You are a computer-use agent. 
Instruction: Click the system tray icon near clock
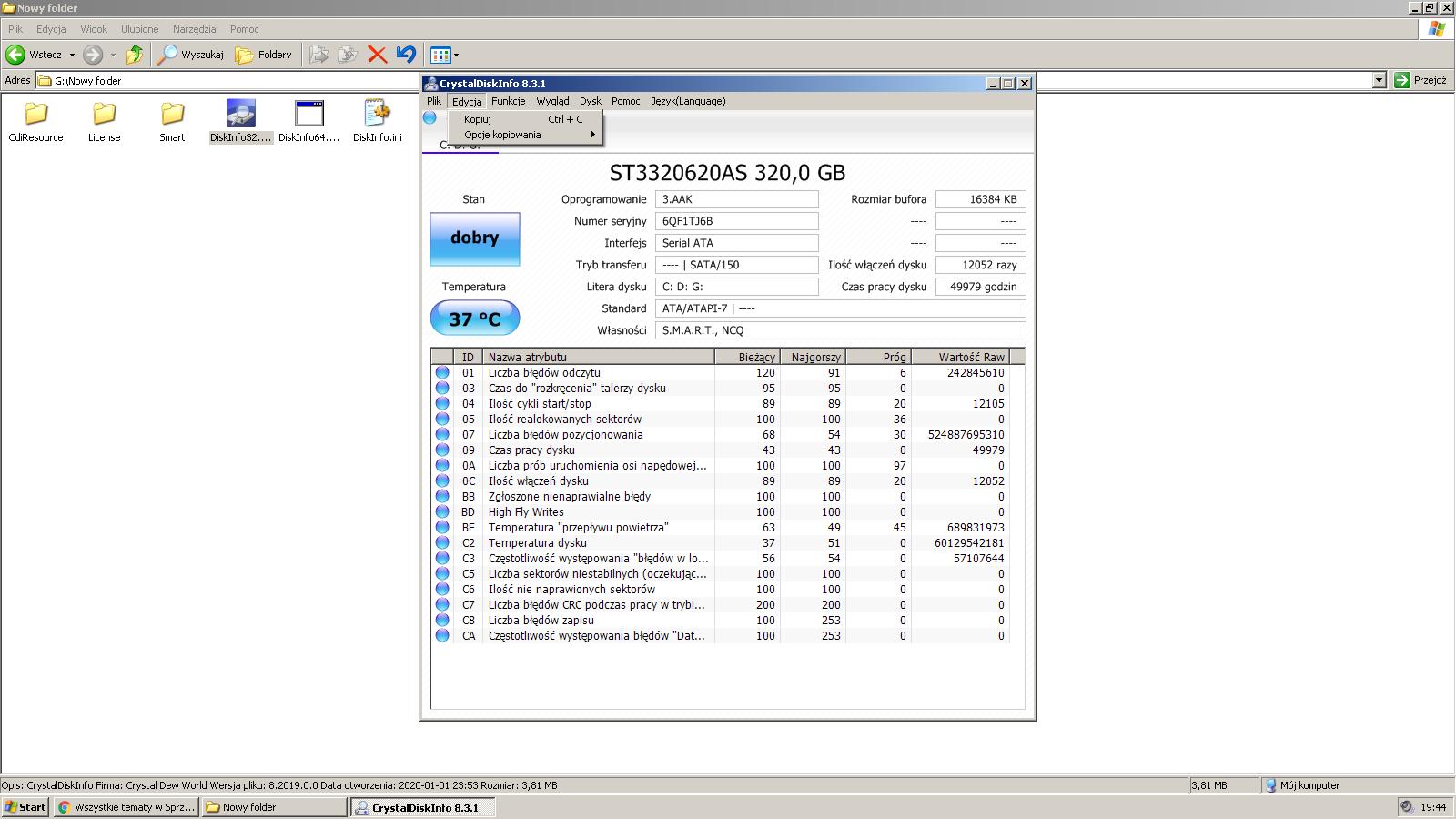1407,806
